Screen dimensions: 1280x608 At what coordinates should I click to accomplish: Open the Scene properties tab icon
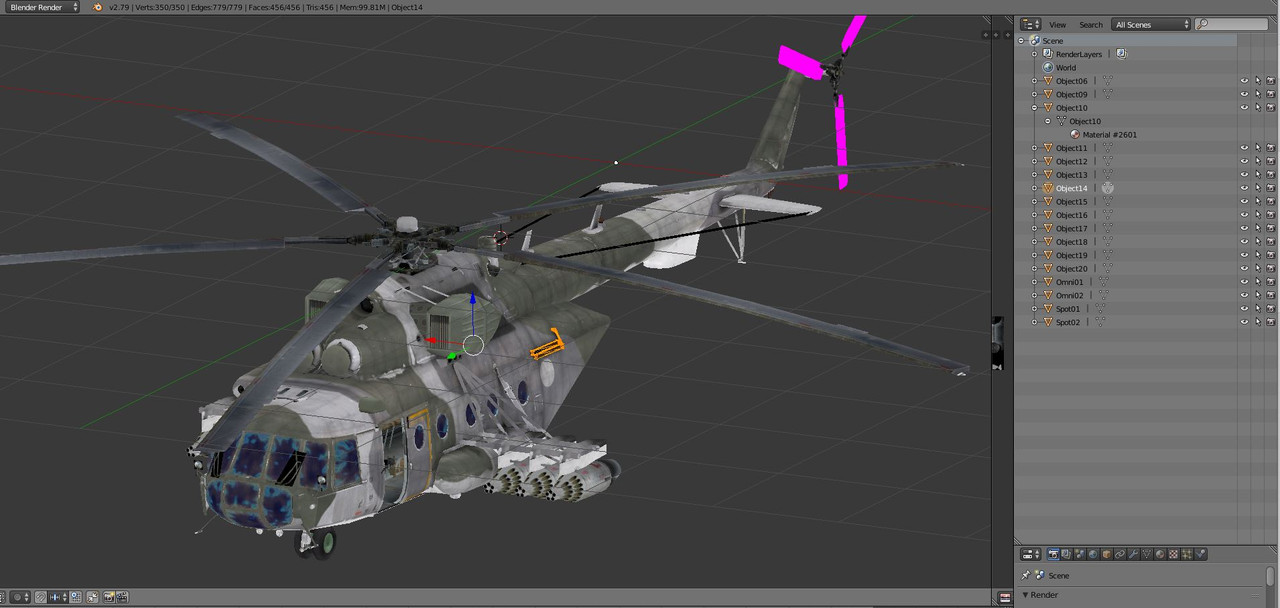pos(1080,554)
